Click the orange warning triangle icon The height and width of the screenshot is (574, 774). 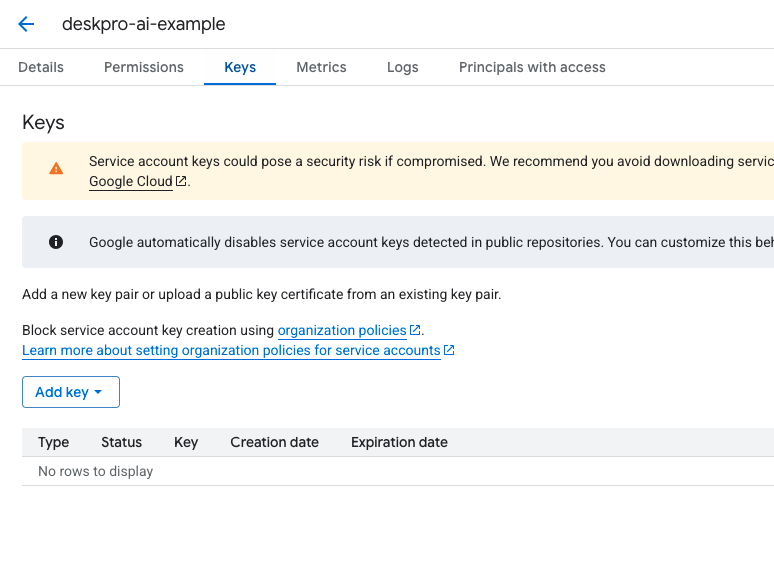[x=56, y=169]
